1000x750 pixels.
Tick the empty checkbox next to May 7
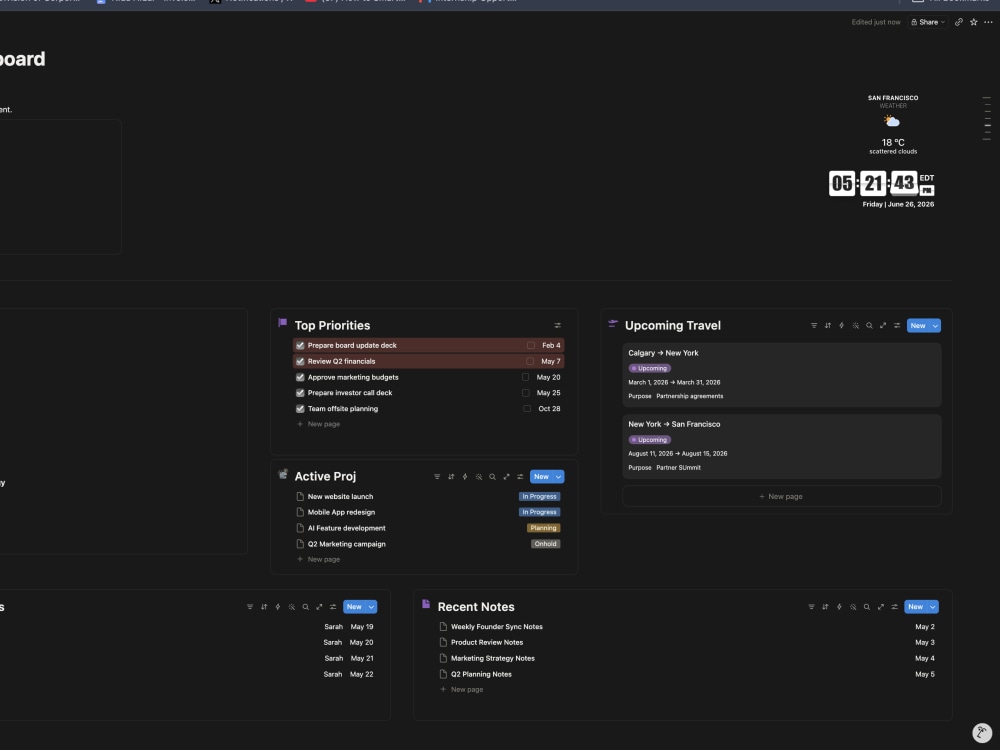pyautogui.click(x=530, y=361)
